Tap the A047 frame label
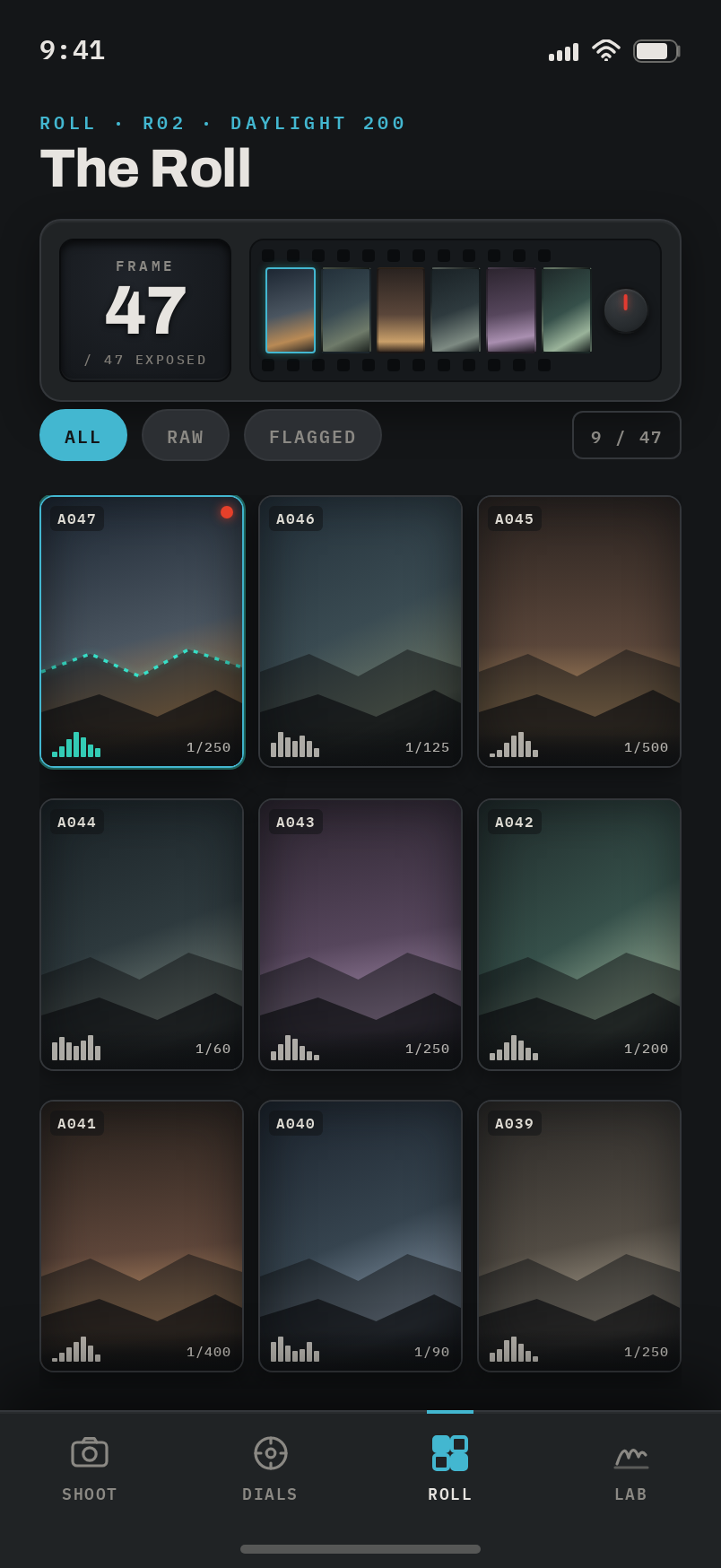Viewport: 721px width, 1568px height. point(77,519)
